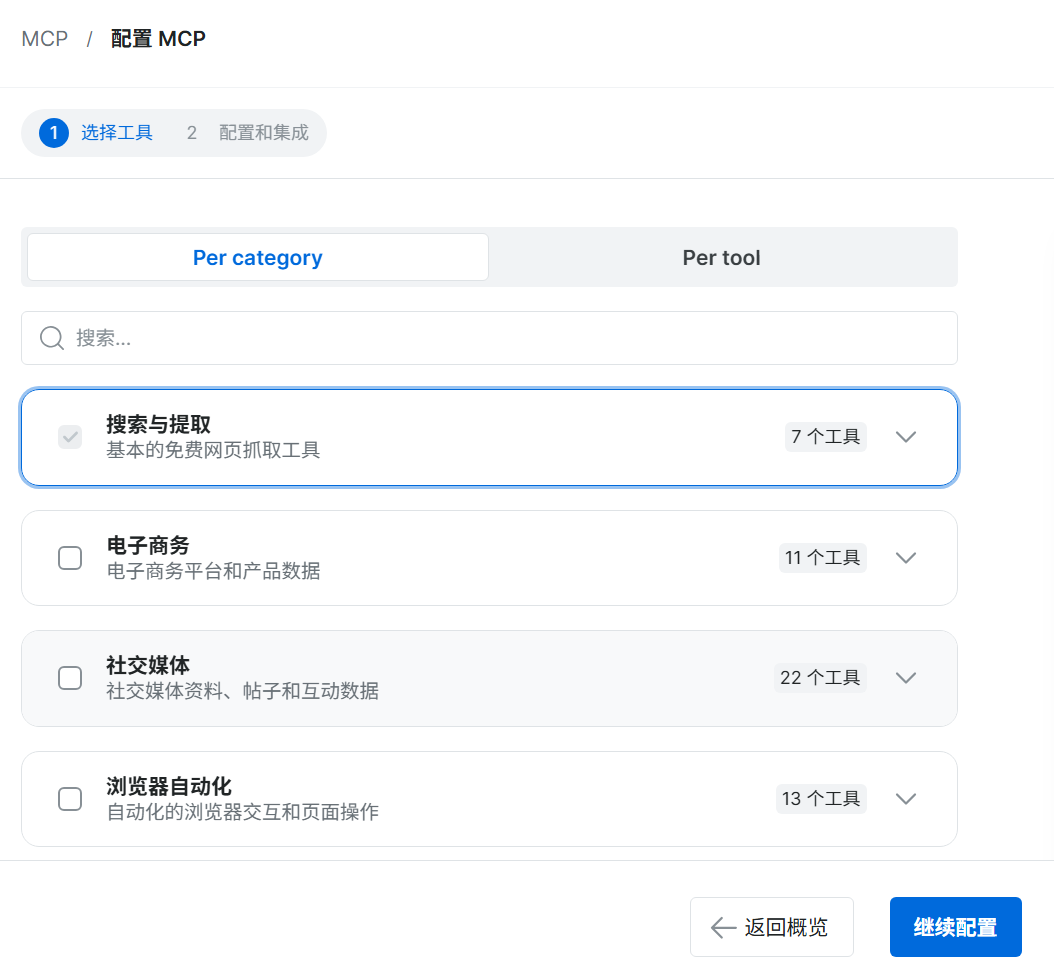
Task: Expand the 电子商务 tools list
Action: pyautogui.click(x=906, y=558)
